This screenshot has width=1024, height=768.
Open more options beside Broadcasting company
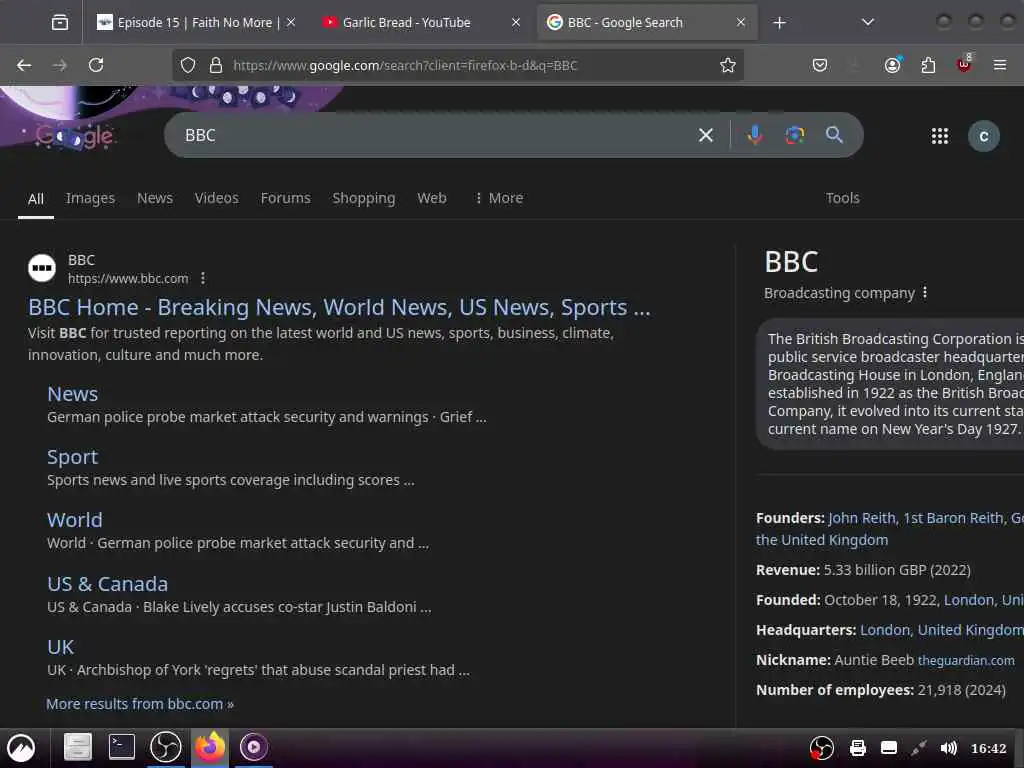coord(925,293)
